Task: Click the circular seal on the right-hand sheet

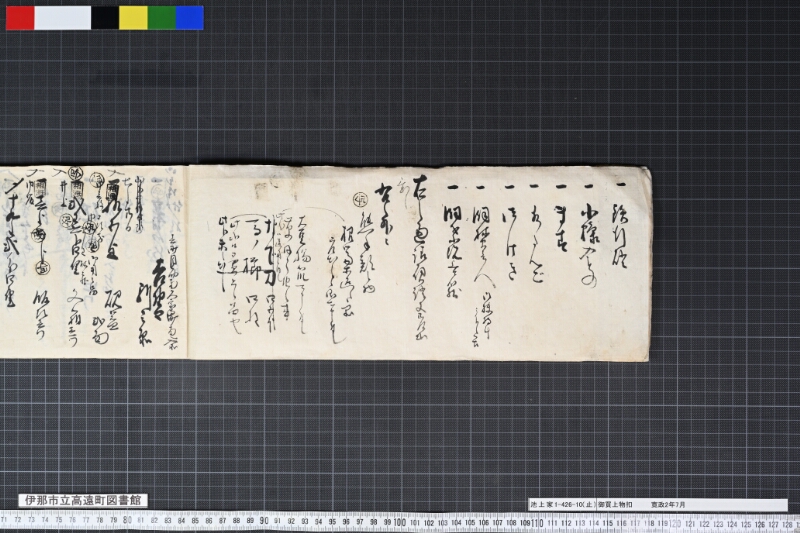Action: [x=361, y=200]
